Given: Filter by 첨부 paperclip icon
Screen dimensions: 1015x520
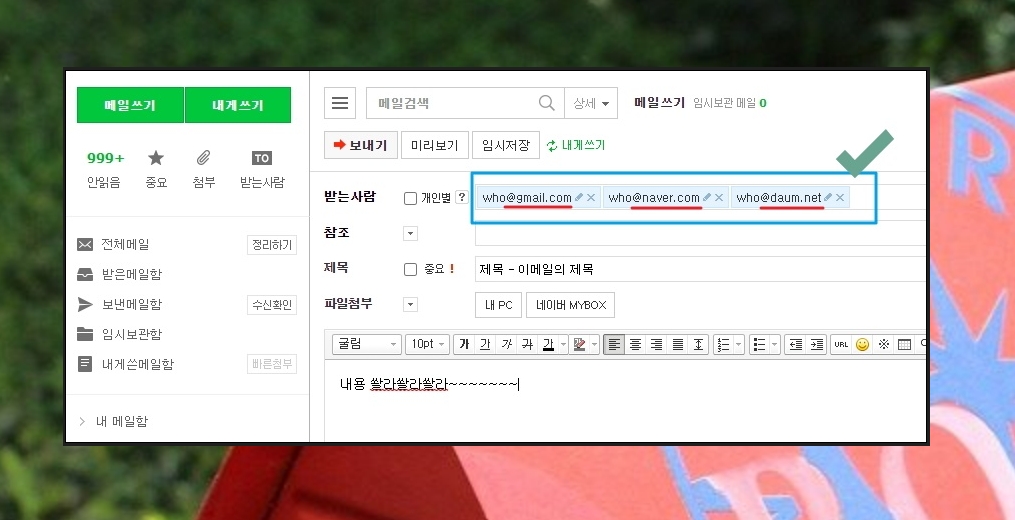Looking at the screenshot, I should click(203, 169).
